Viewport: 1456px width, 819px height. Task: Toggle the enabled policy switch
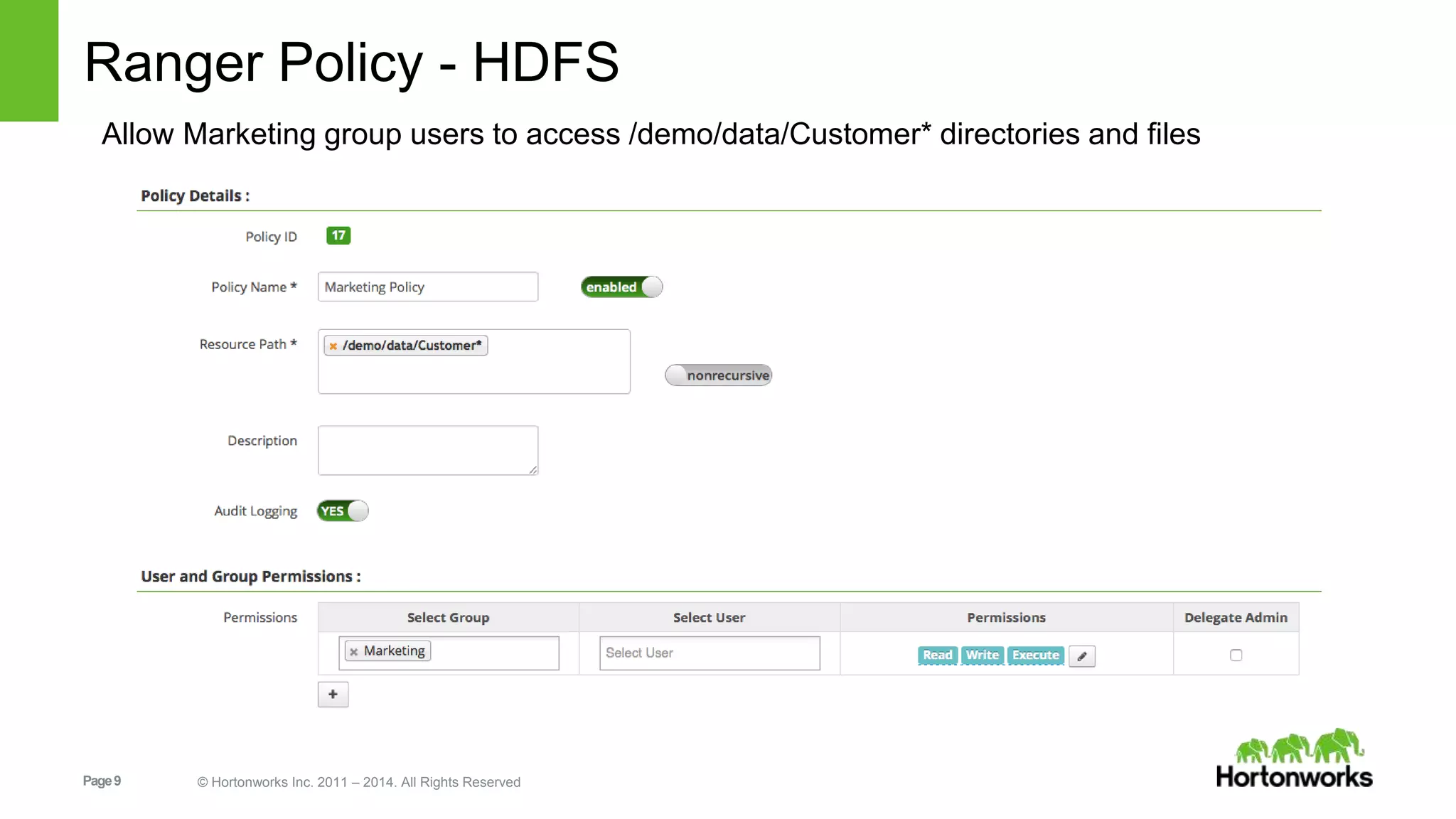621,287
